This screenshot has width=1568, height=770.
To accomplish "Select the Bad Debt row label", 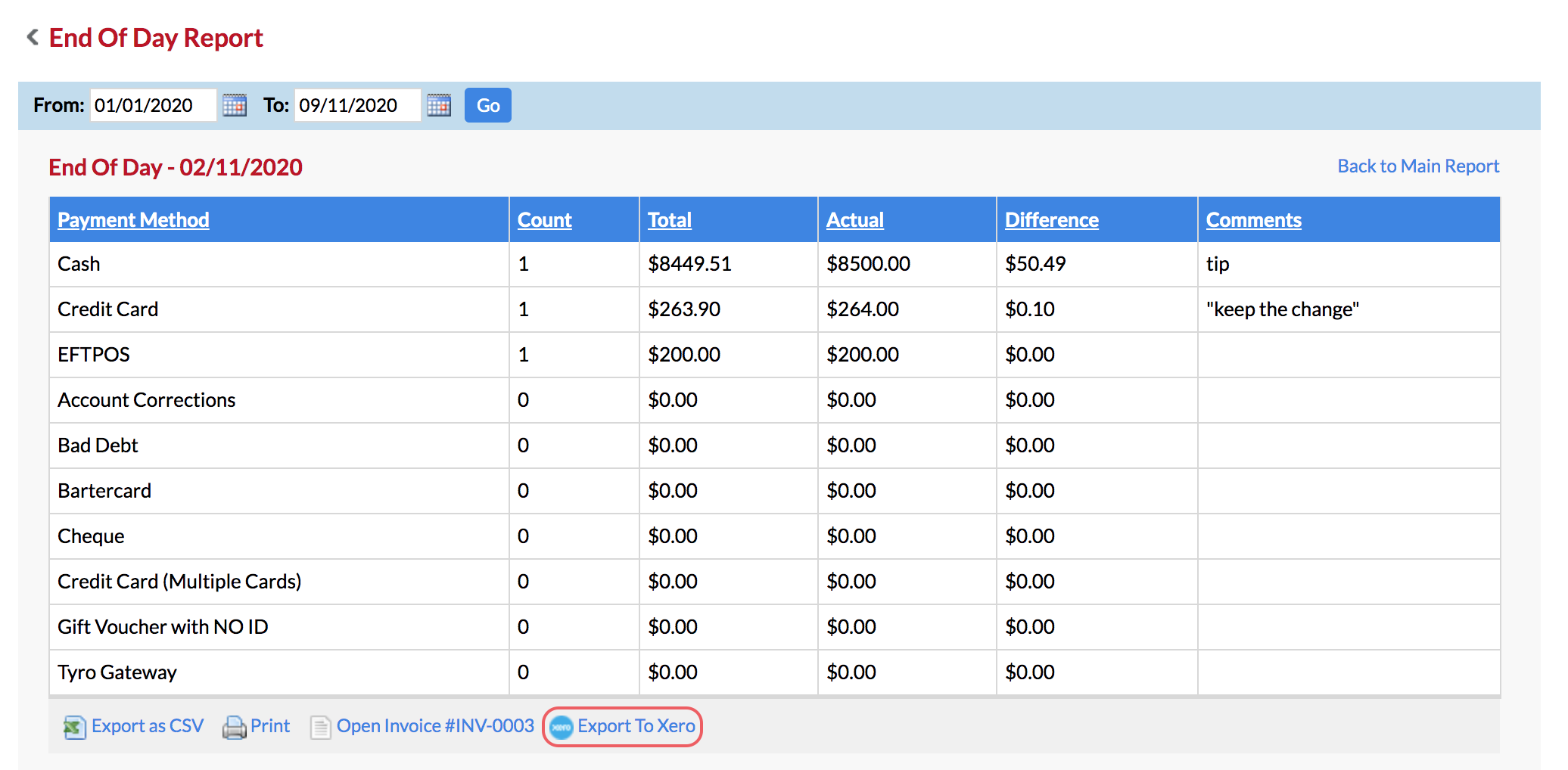I will click(98, 446).
